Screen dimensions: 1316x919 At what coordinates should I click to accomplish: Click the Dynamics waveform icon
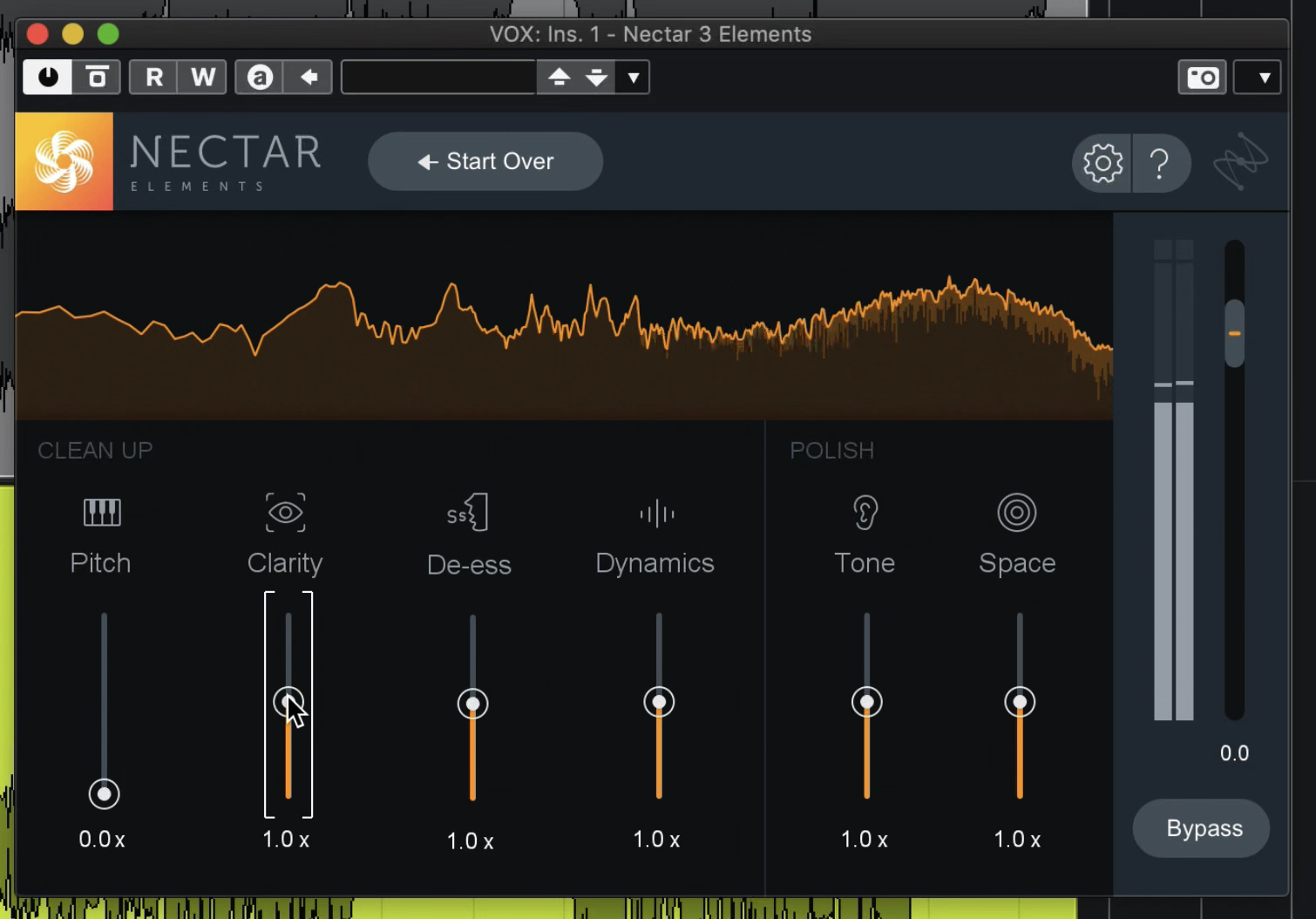tap(656, 513)
